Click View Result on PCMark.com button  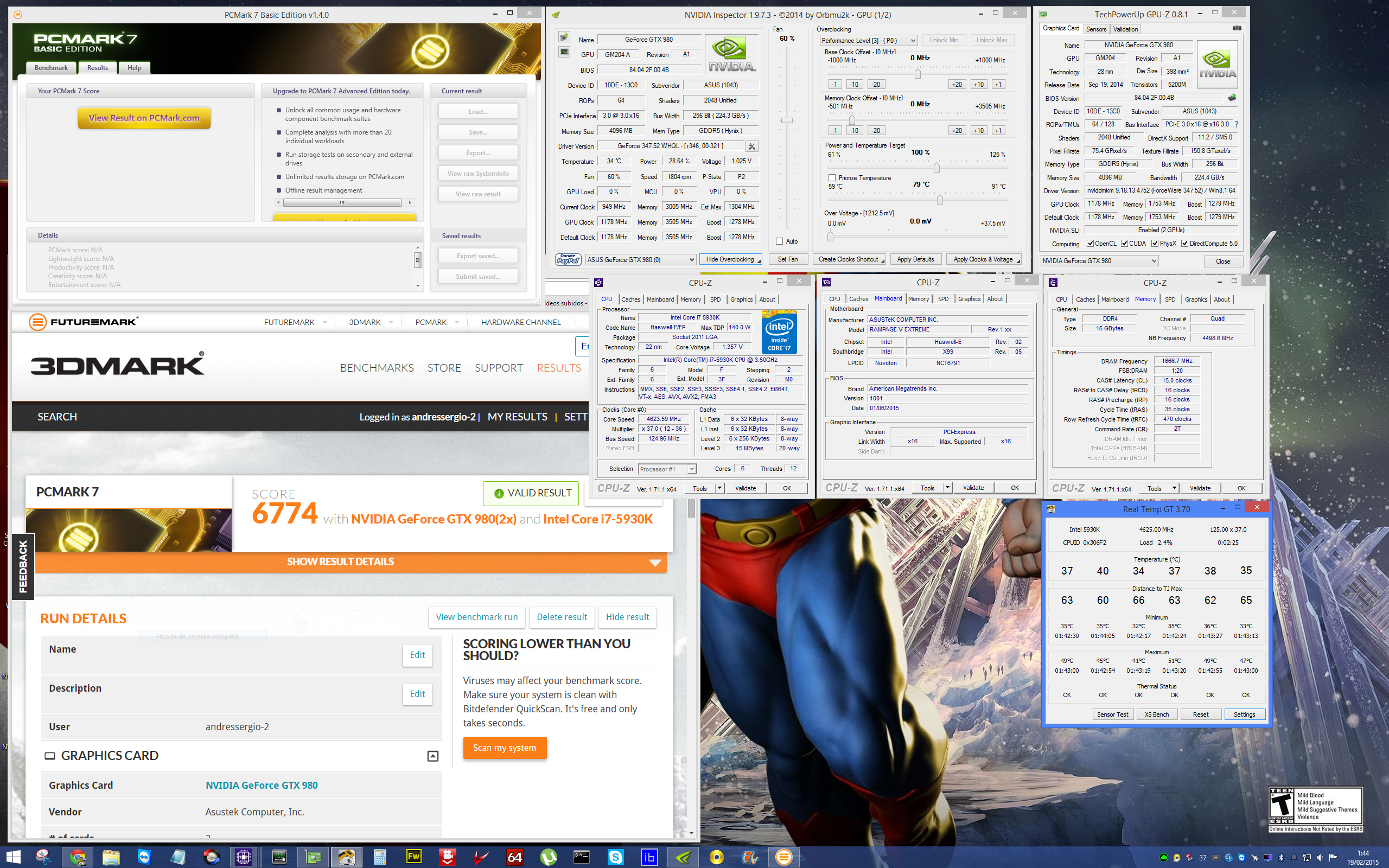(x=144, y=118)
